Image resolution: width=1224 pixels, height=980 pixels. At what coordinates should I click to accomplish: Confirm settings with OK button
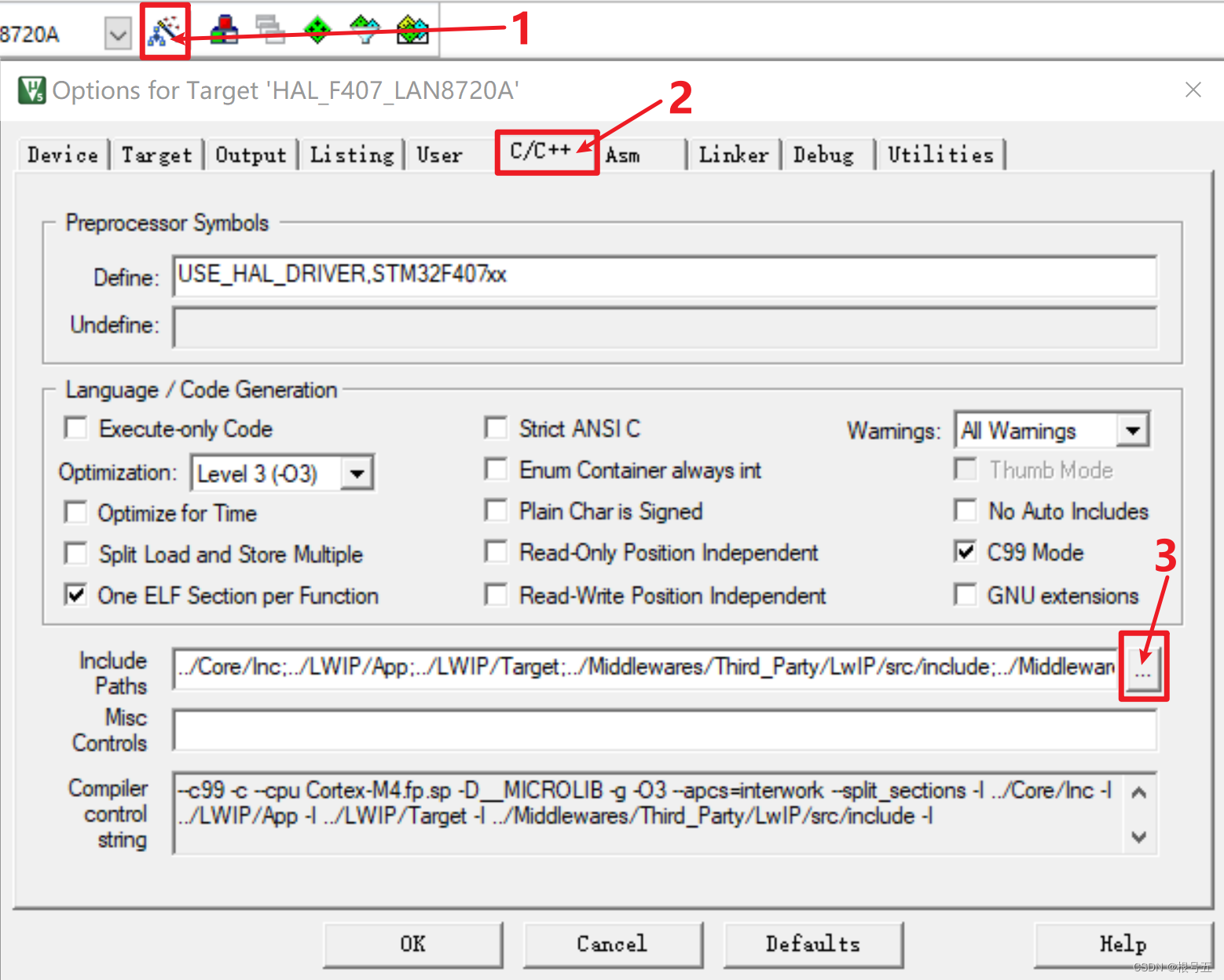click(413, 944)
